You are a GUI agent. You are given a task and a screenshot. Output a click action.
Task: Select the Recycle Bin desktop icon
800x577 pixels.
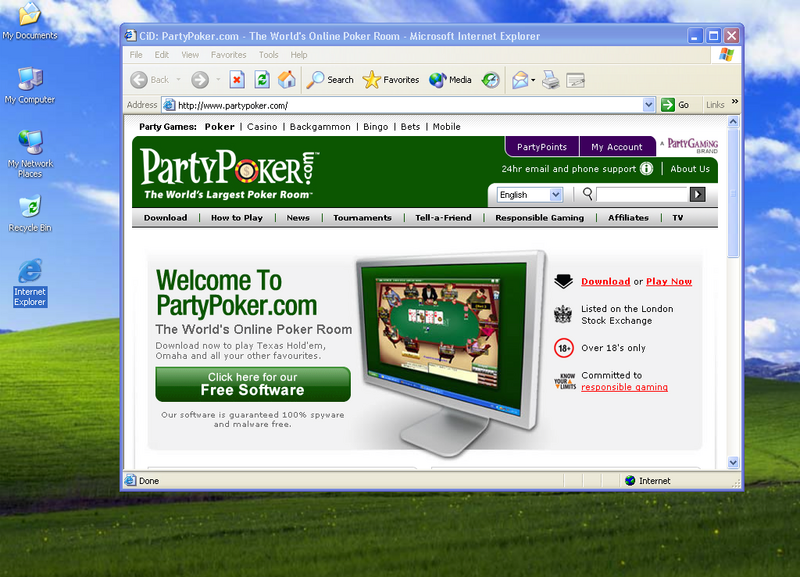tap(30, 214)
